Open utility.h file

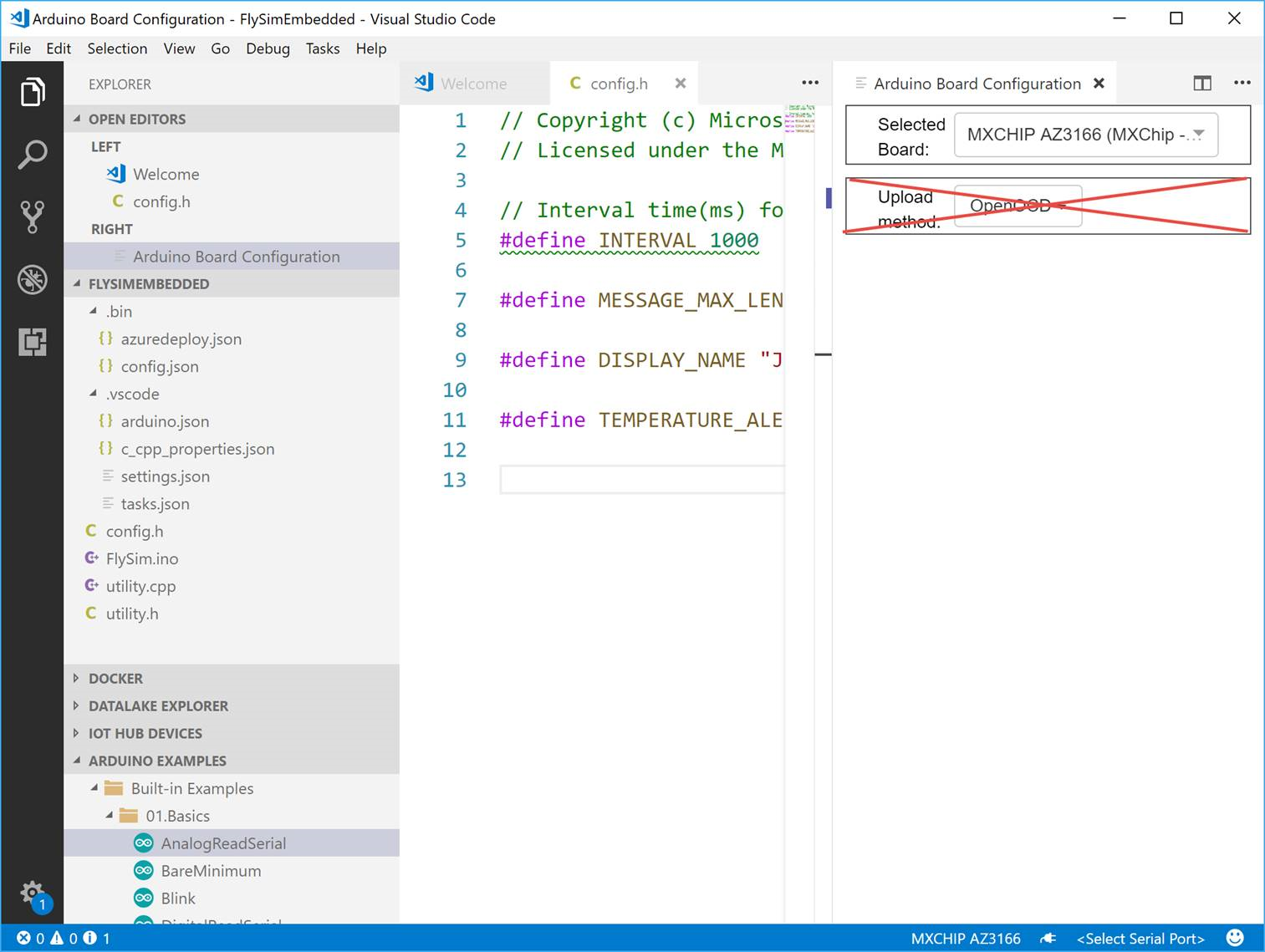point(232,613)
